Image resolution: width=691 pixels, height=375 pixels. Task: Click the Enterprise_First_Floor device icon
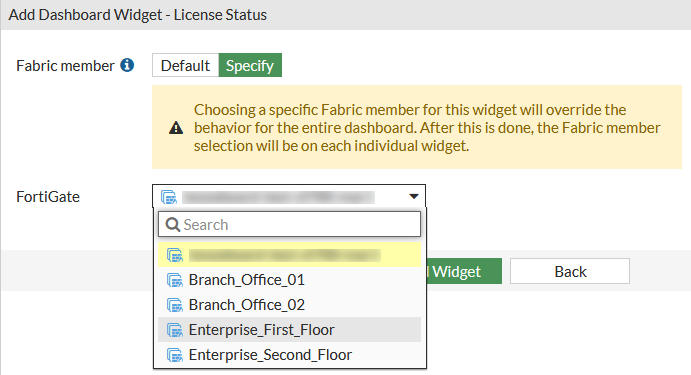pyautogui.click(x=175, y=330)
